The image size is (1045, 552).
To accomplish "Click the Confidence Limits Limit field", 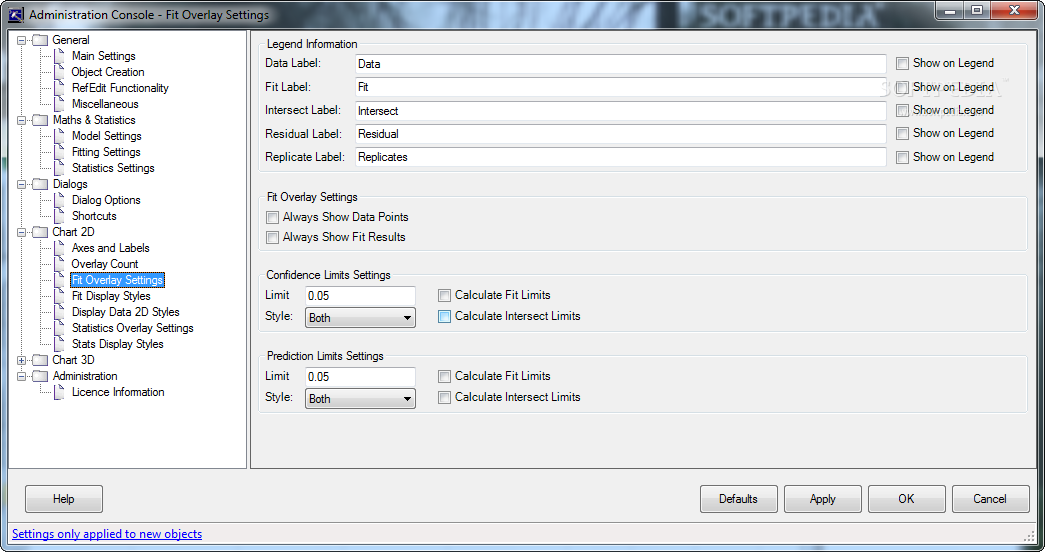I will (360, 296).
